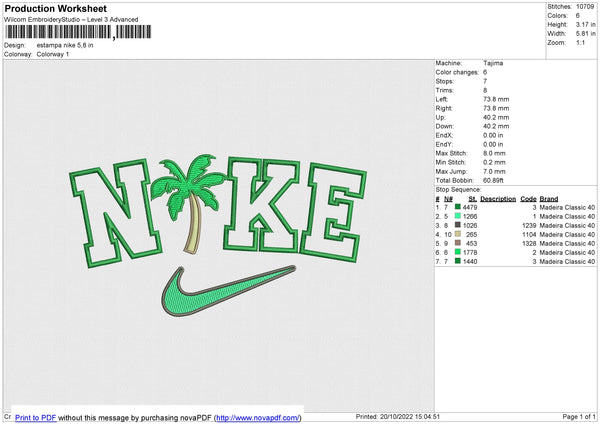Click thread code 1239
This screenshot has width=600, height=424.
529,225
